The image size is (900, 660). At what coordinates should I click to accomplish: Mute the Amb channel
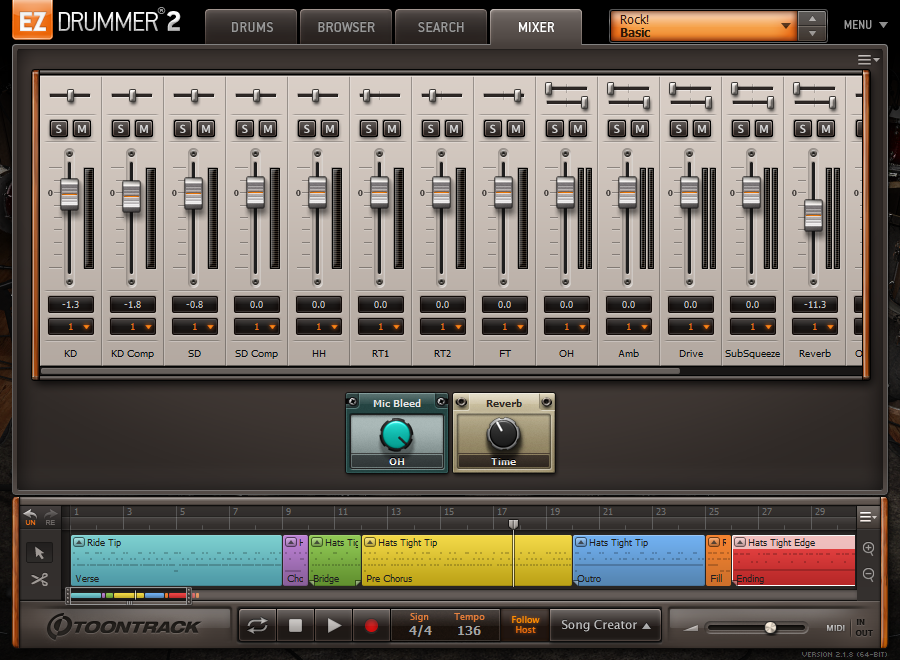pyautogui.click(x=640, y=129)
